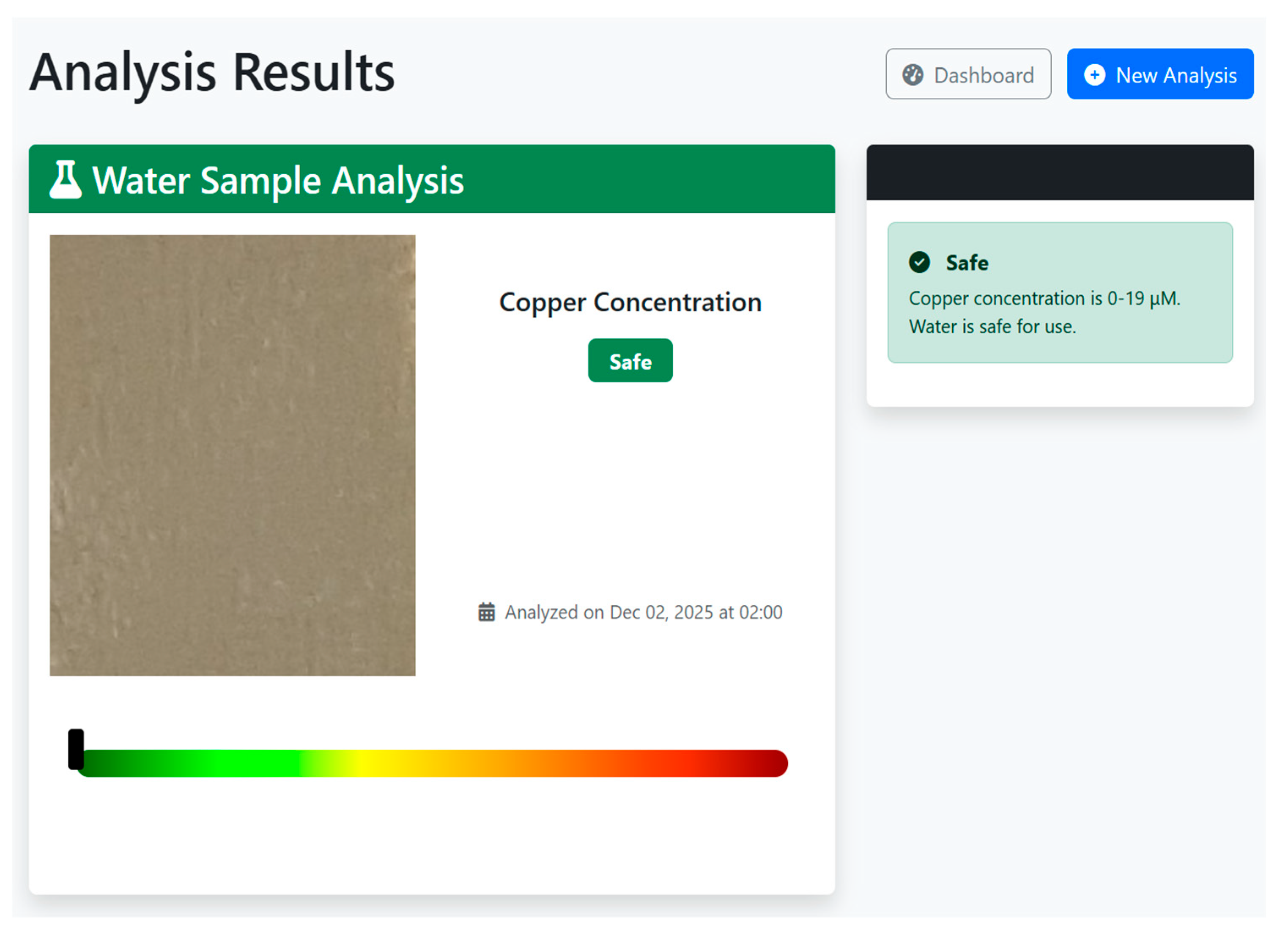Select the green Safe badge under Copper Concentration
This screenshot has width=1288, height=934.
630,360
